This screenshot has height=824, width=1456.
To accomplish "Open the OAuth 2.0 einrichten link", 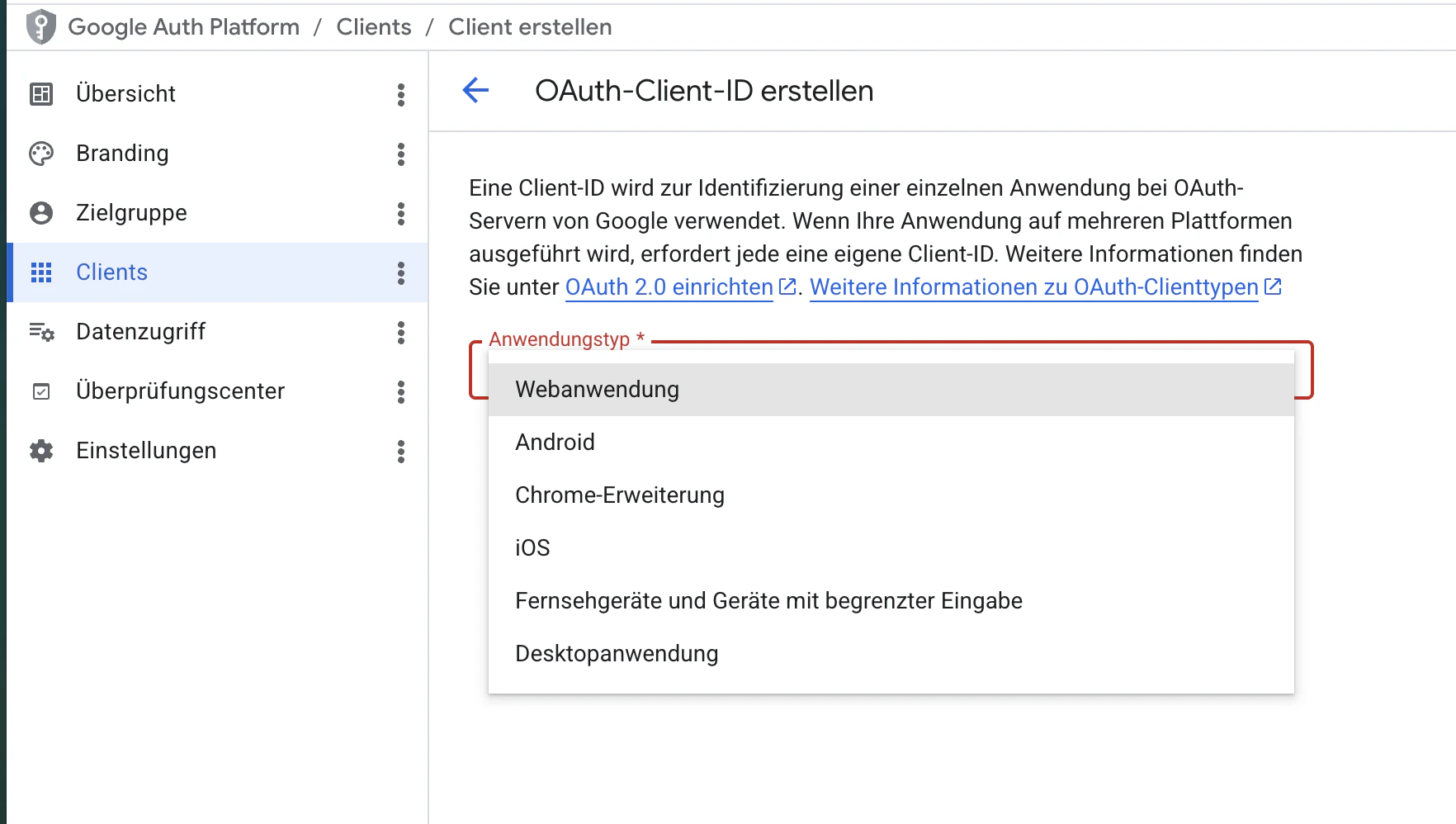I will tap(669, 287).
